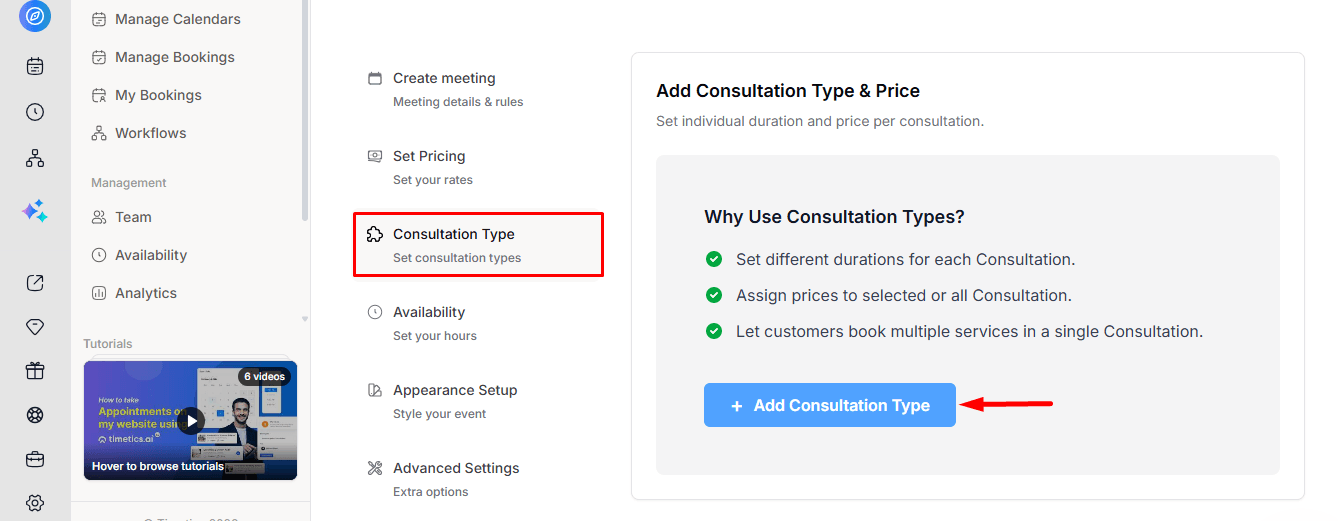Open the settings gear icon in rail

click(x=35, y=503)
